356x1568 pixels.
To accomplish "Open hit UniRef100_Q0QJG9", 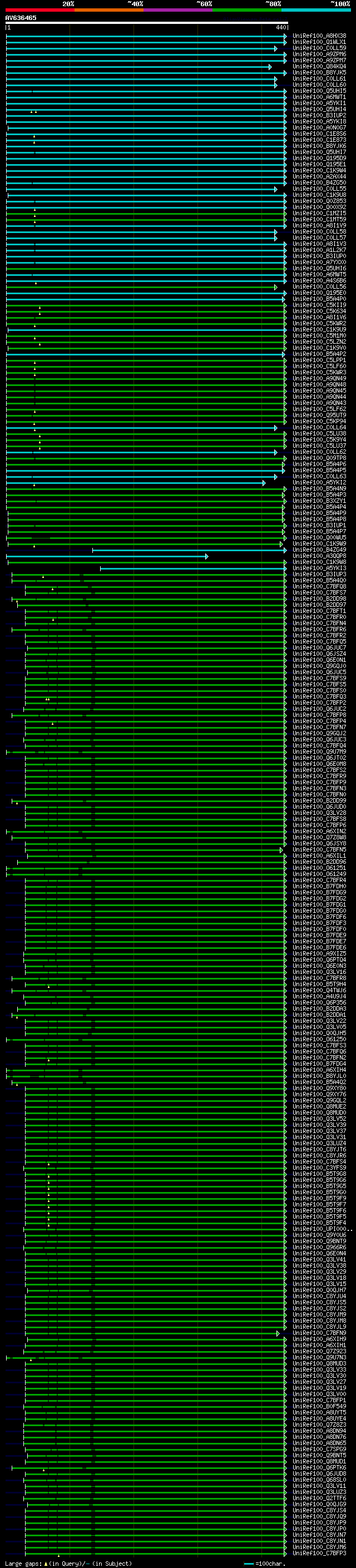I will (319, 1503).
